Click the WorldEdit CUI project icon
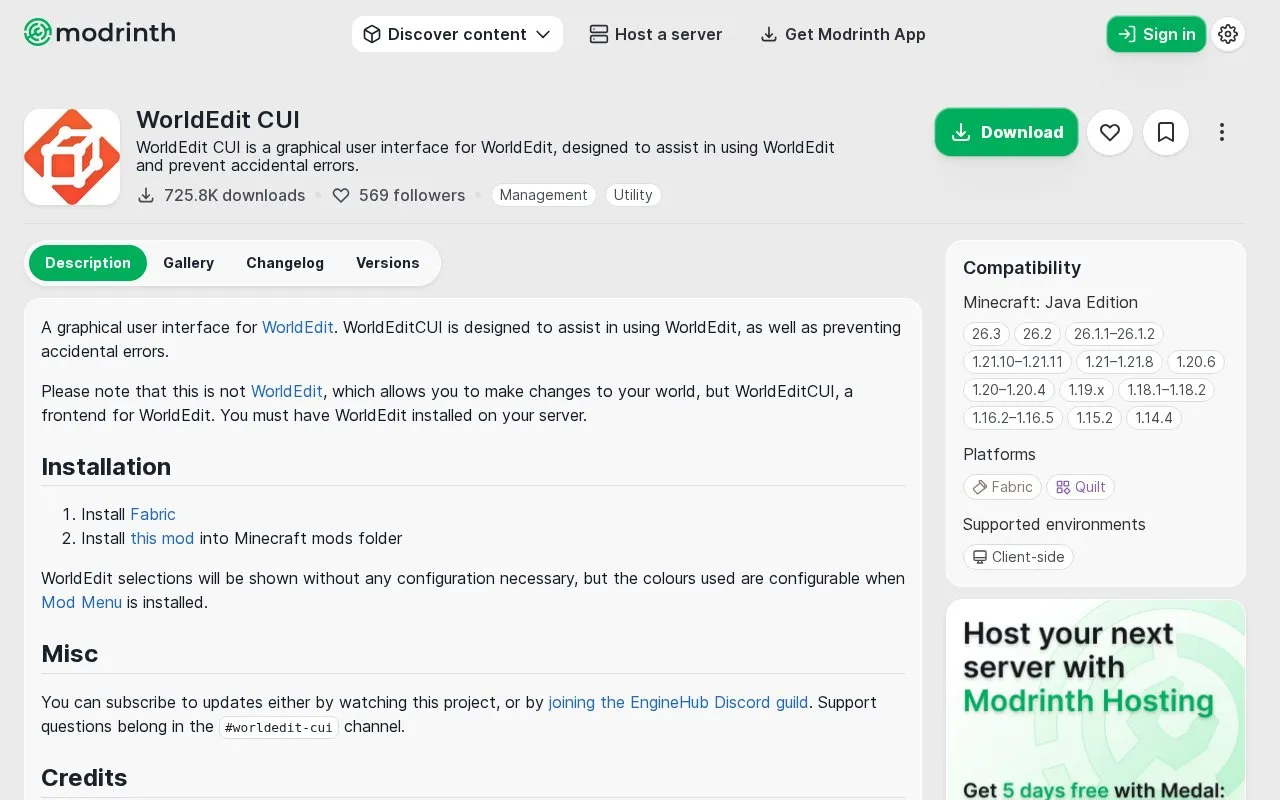The image size is (1280, 800). 72,157
